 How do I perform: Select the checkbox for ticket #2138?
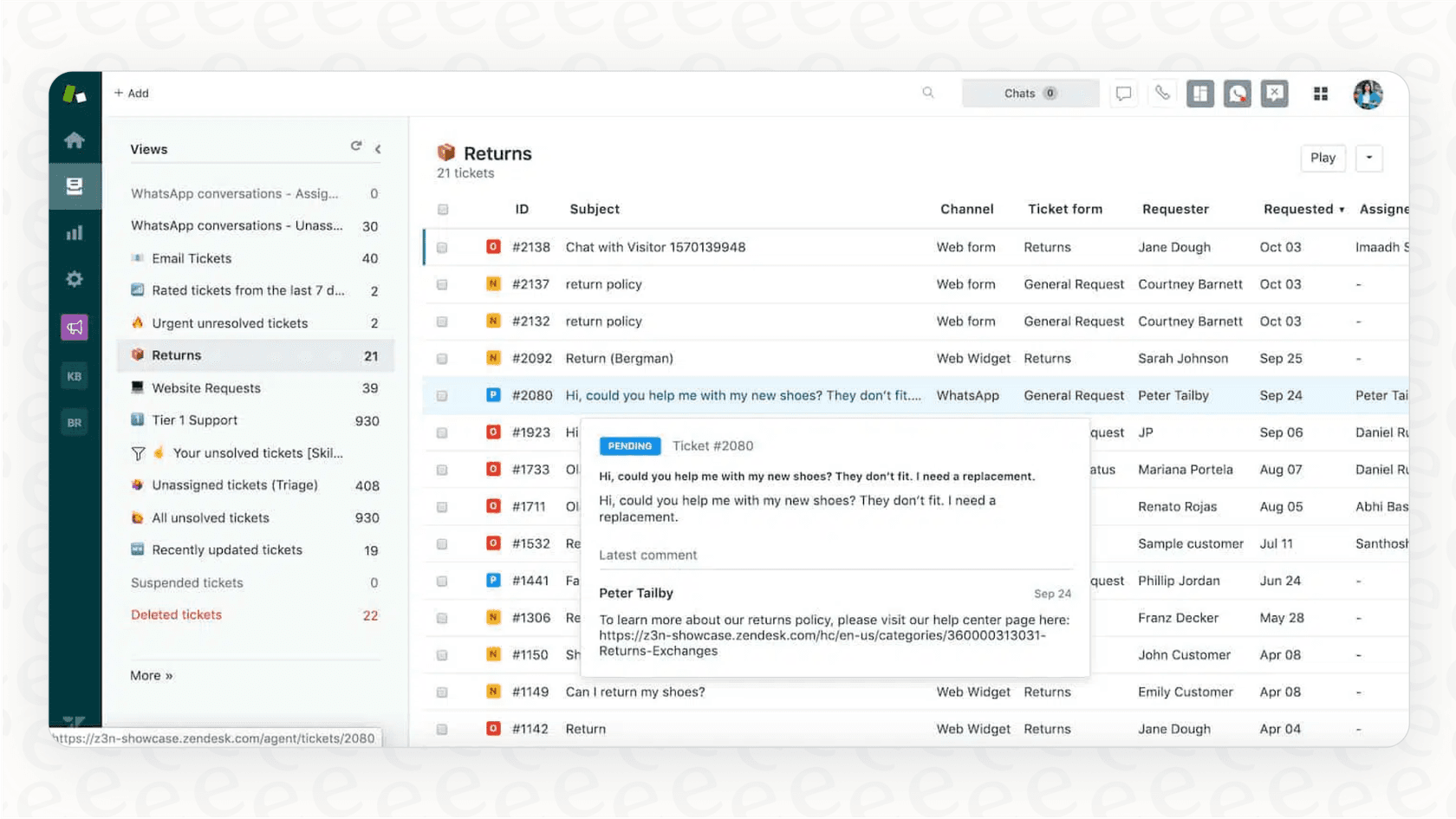(x=443, y=247)
